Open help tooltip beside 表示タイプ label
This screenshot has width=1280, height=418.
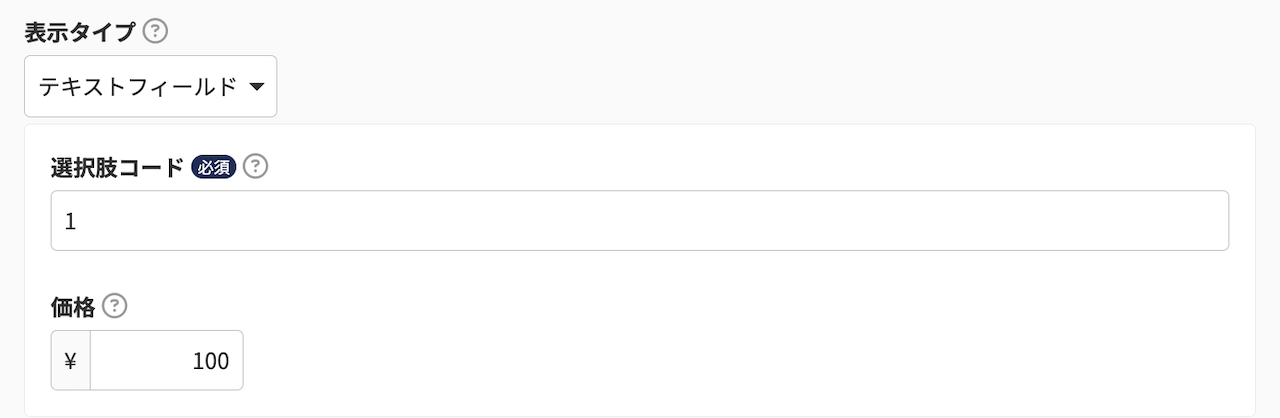point(155,32)
